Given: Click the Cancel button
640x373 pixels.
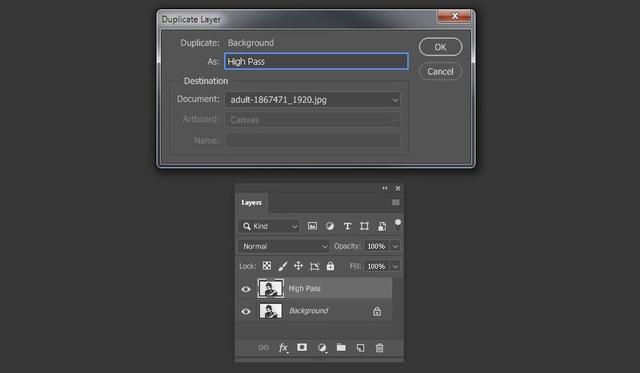Looking at the screenshot, I should point(440,71).
